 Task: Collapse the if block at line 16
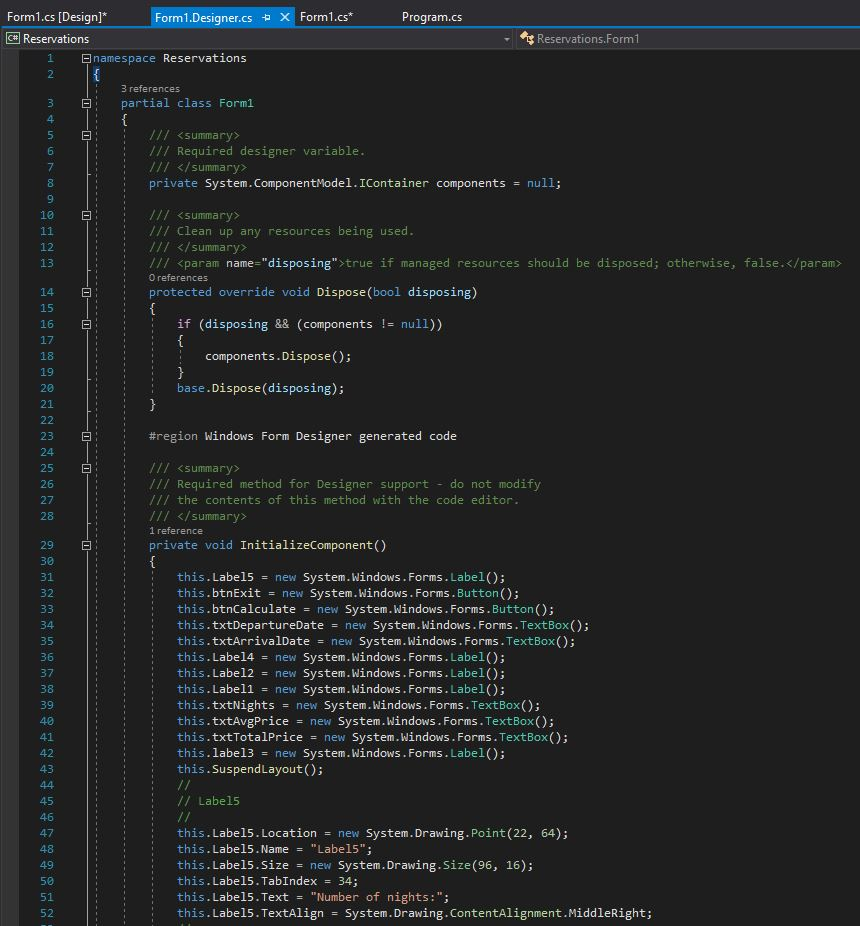pos(86,324)
